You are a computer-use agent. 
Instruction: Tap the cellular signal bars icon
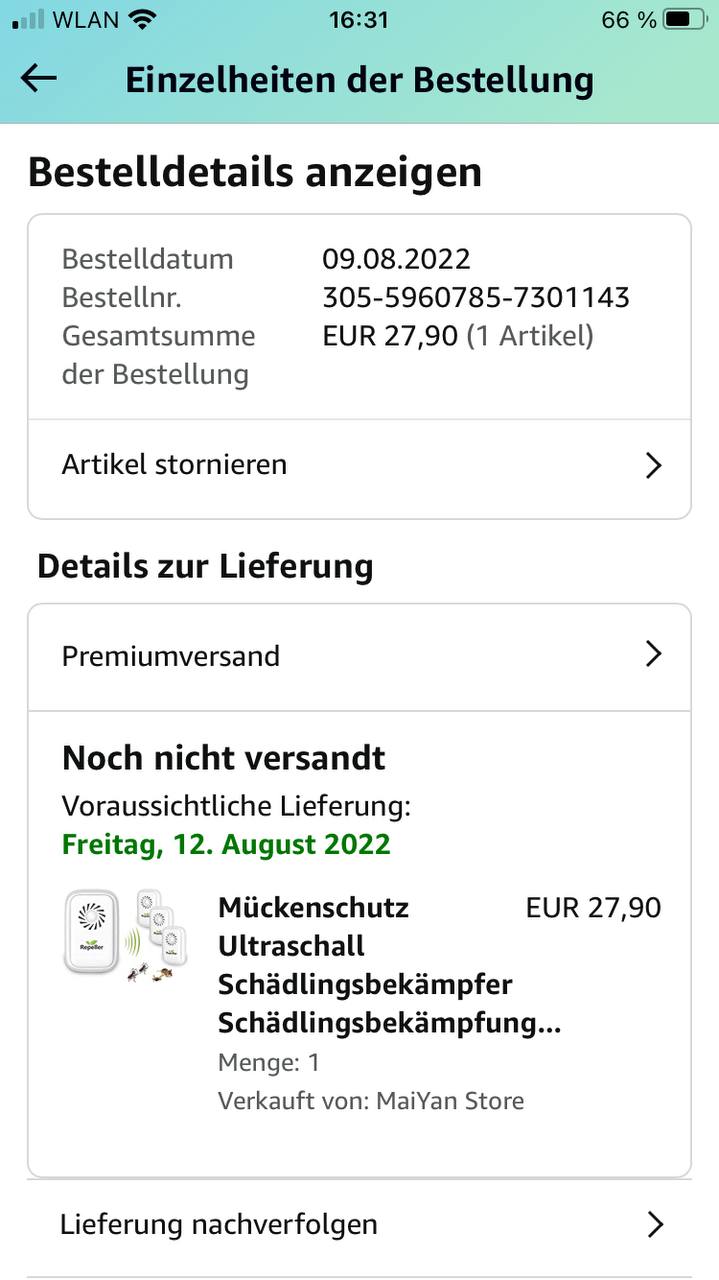pyautogui.click(x=29, y=19)
